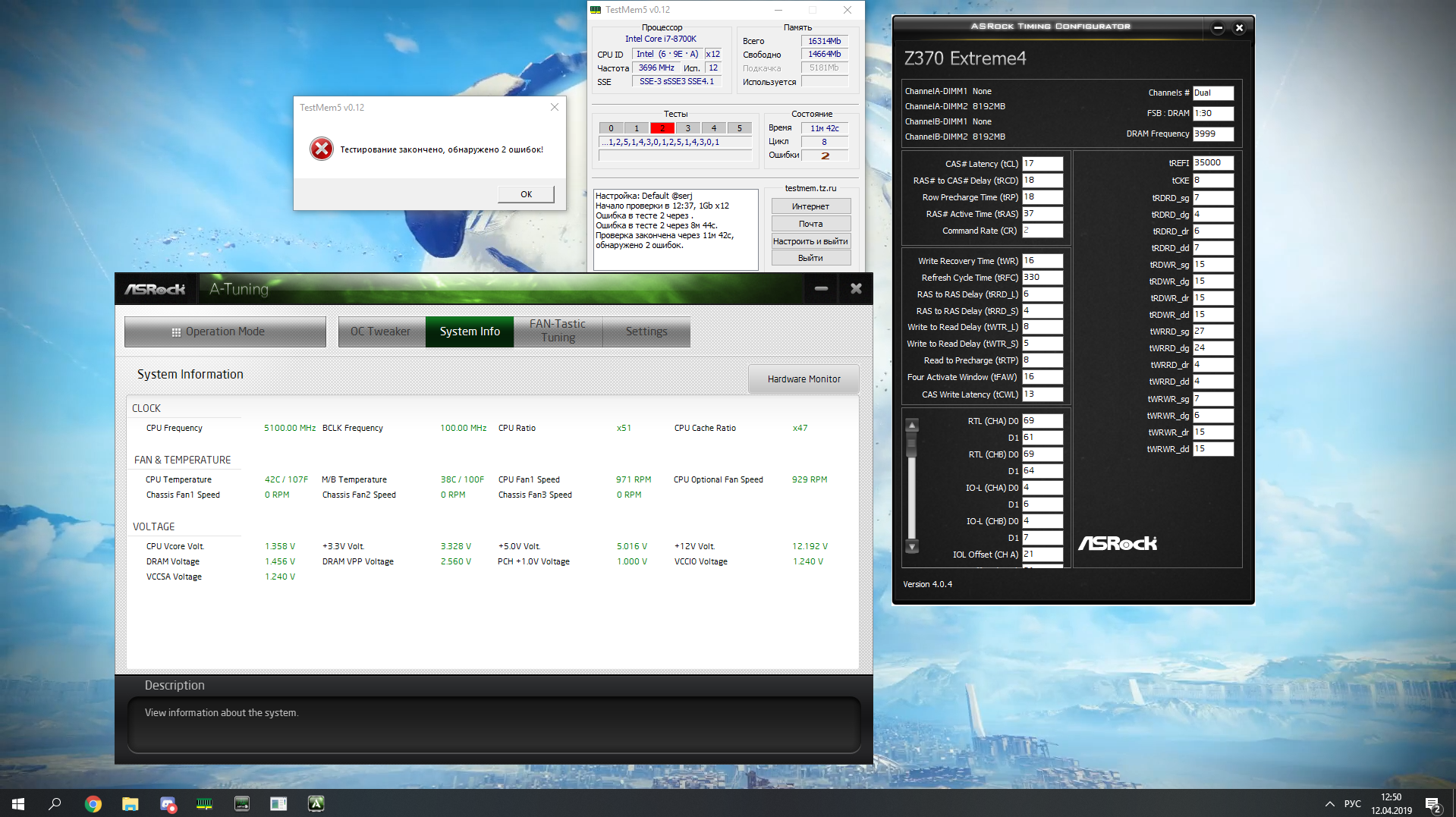Open Discord icon with red badge
The height and width of the screenshot is (817, 1456).
[x=168, y=803]
